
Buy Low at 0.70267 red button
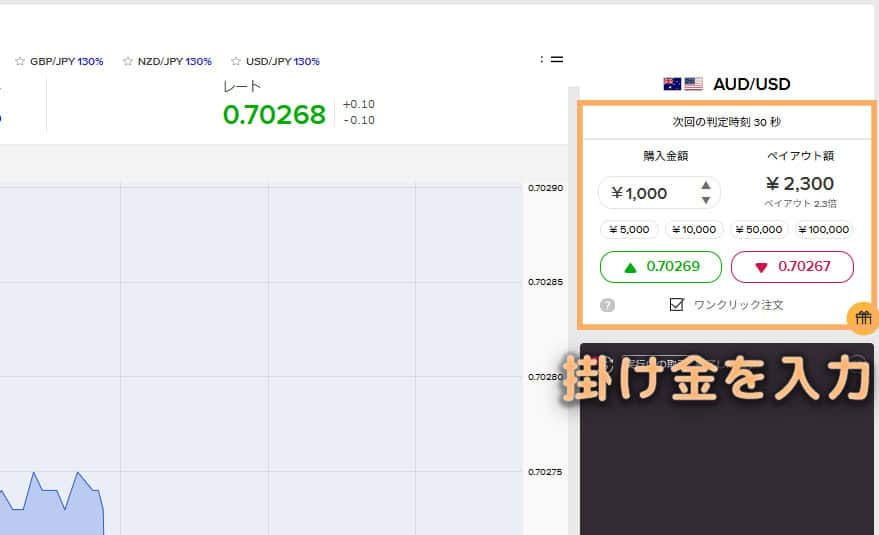(792, 267)
